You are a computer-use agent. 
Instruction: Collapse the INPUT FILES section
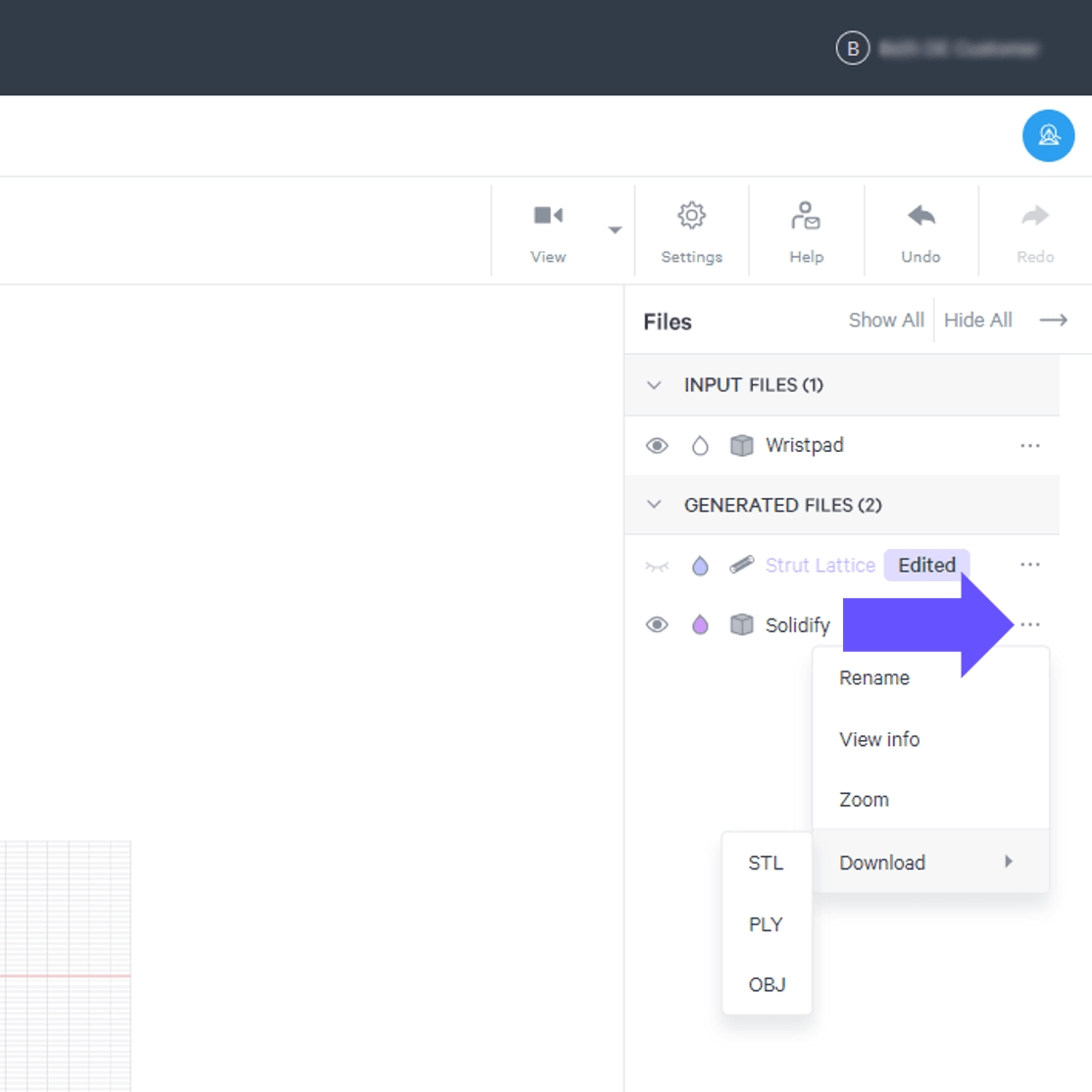tap(653, 385)
